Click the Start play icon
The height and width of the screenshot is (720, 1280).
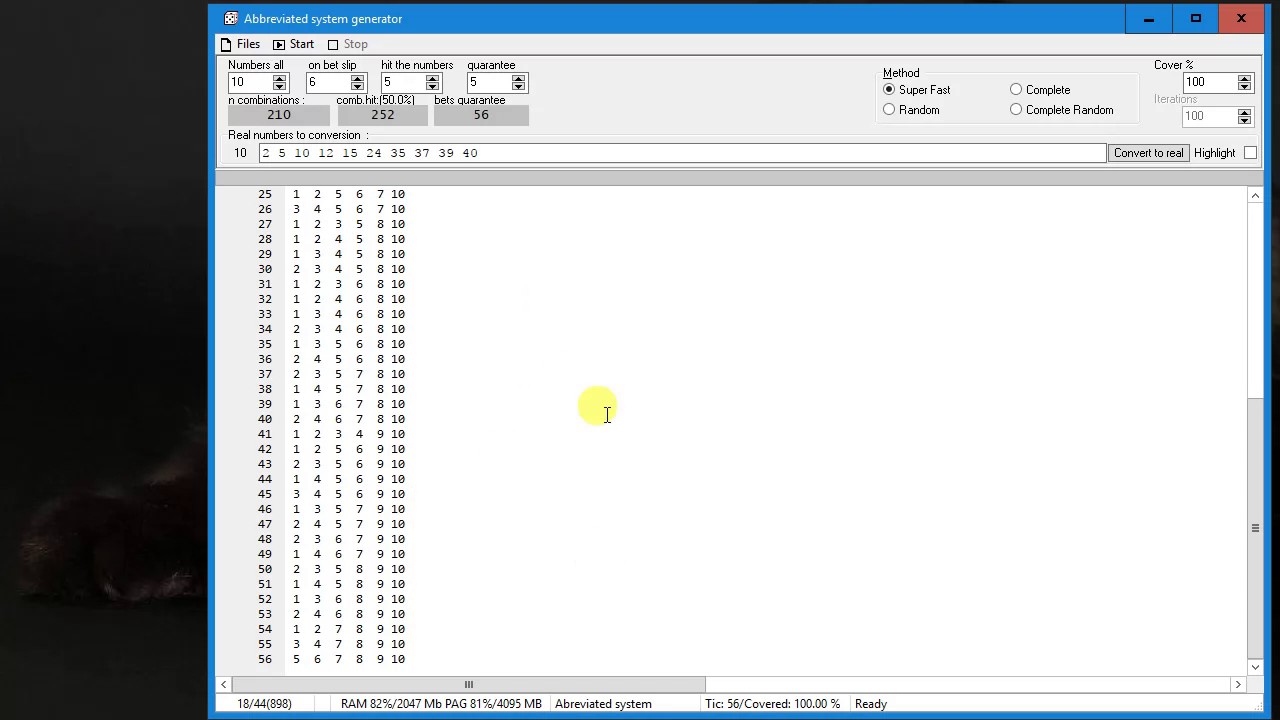pos(279,44)
